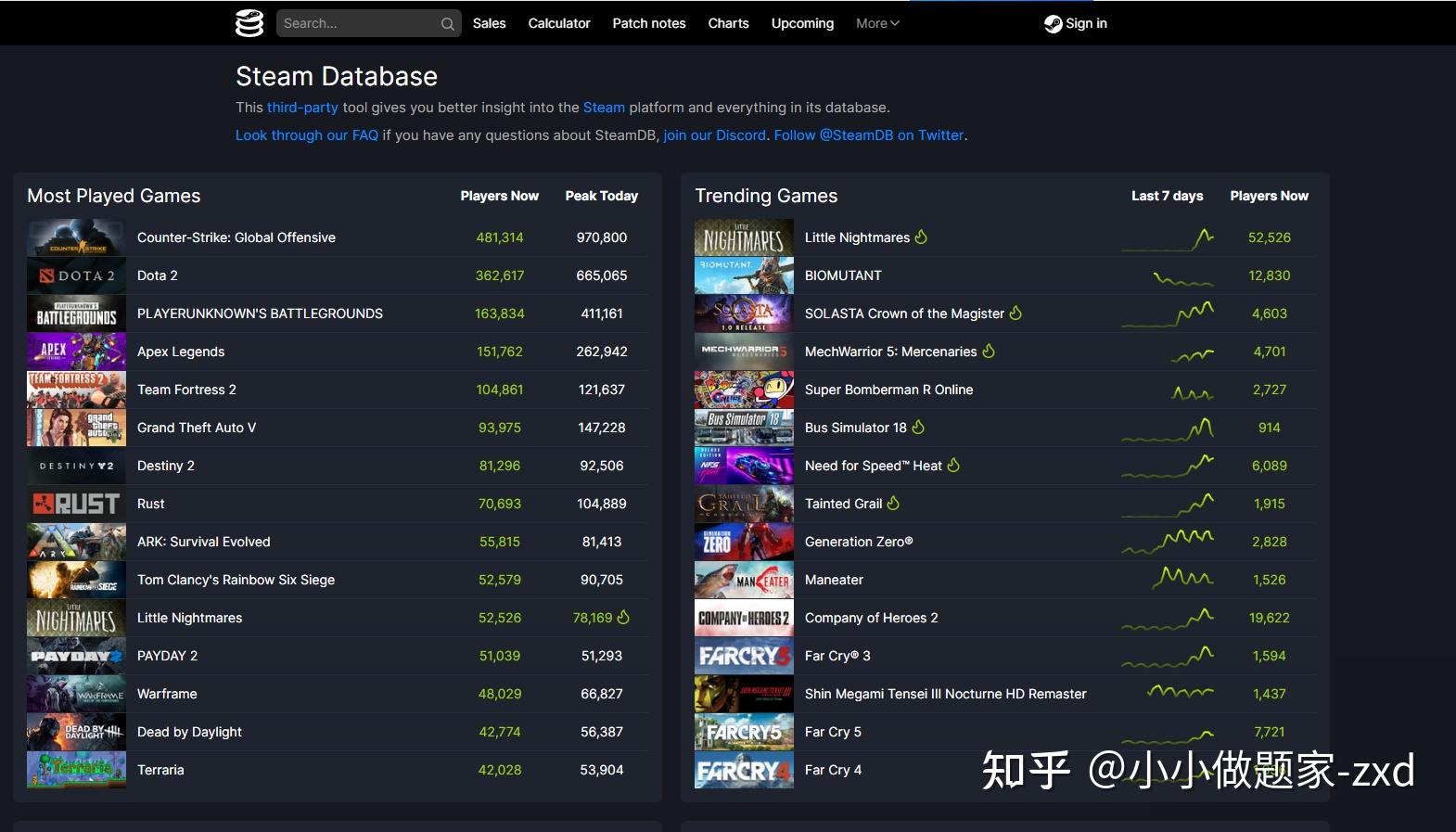The image size is (1456, 832).
Task: Open the Most Played Games heading link
Action: [x=114, y=196]
